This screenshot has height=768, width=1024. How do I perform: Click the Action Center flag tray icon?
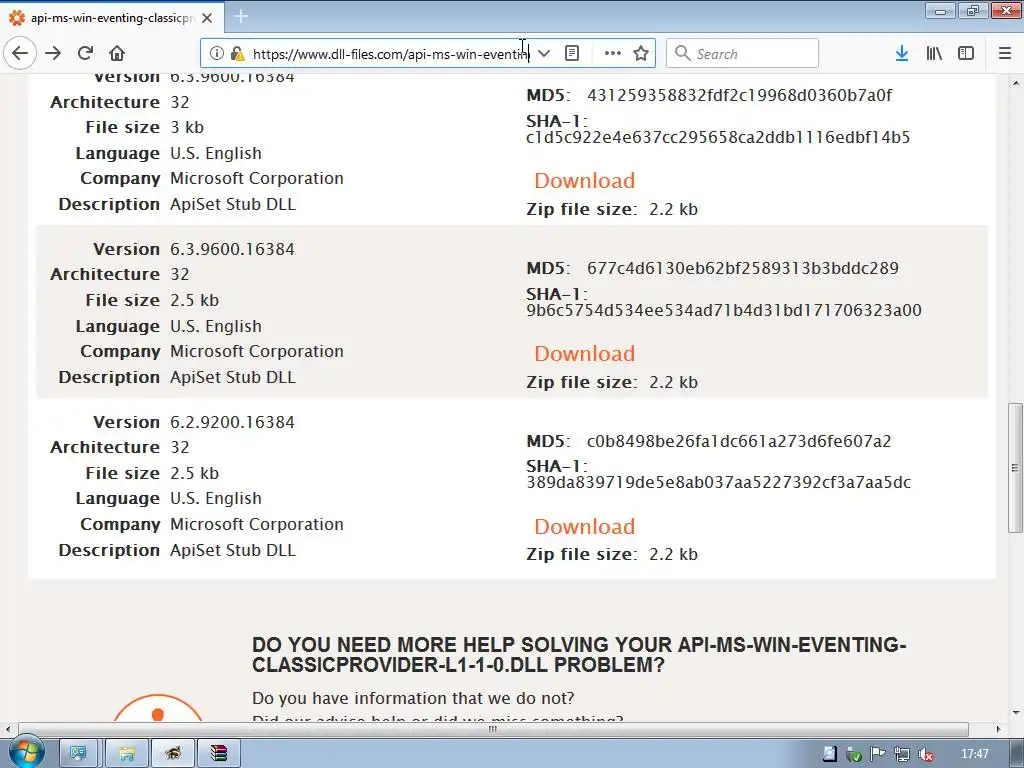(877, 754)
